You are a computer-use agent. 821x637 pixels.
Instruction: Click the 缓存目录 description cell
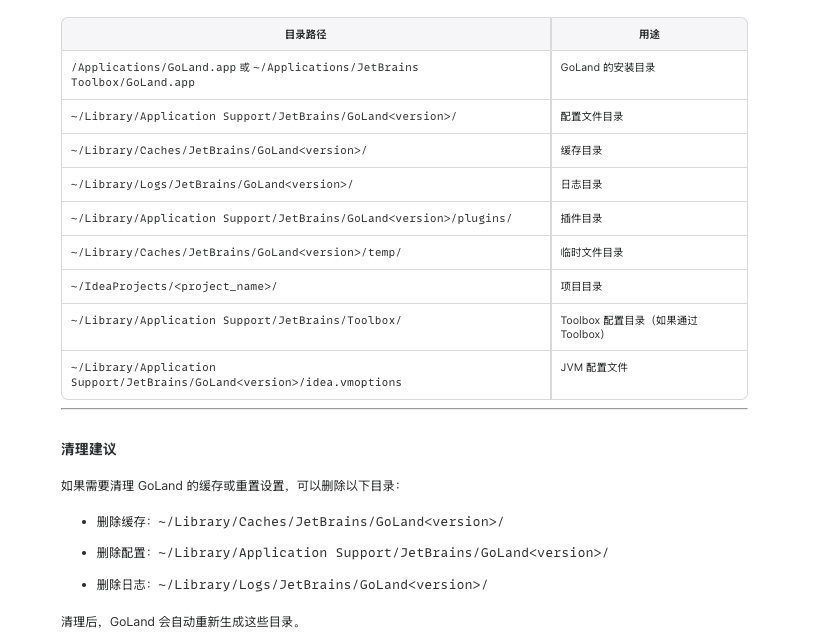[649, 150]
